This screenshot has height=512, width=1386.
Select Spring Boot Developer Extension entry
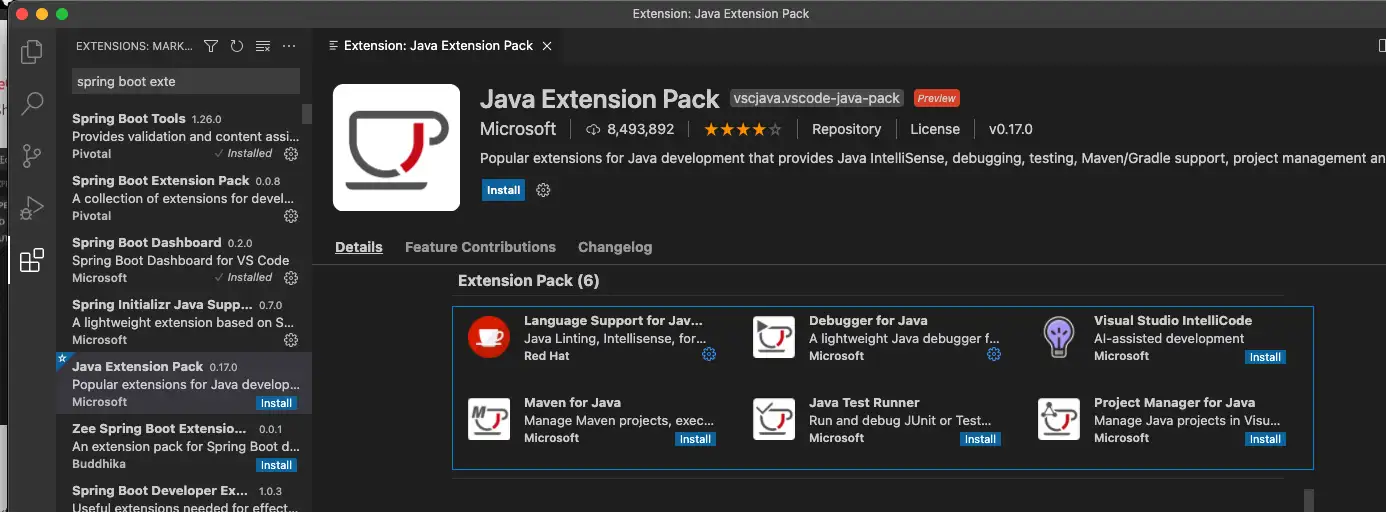(184, 496)
